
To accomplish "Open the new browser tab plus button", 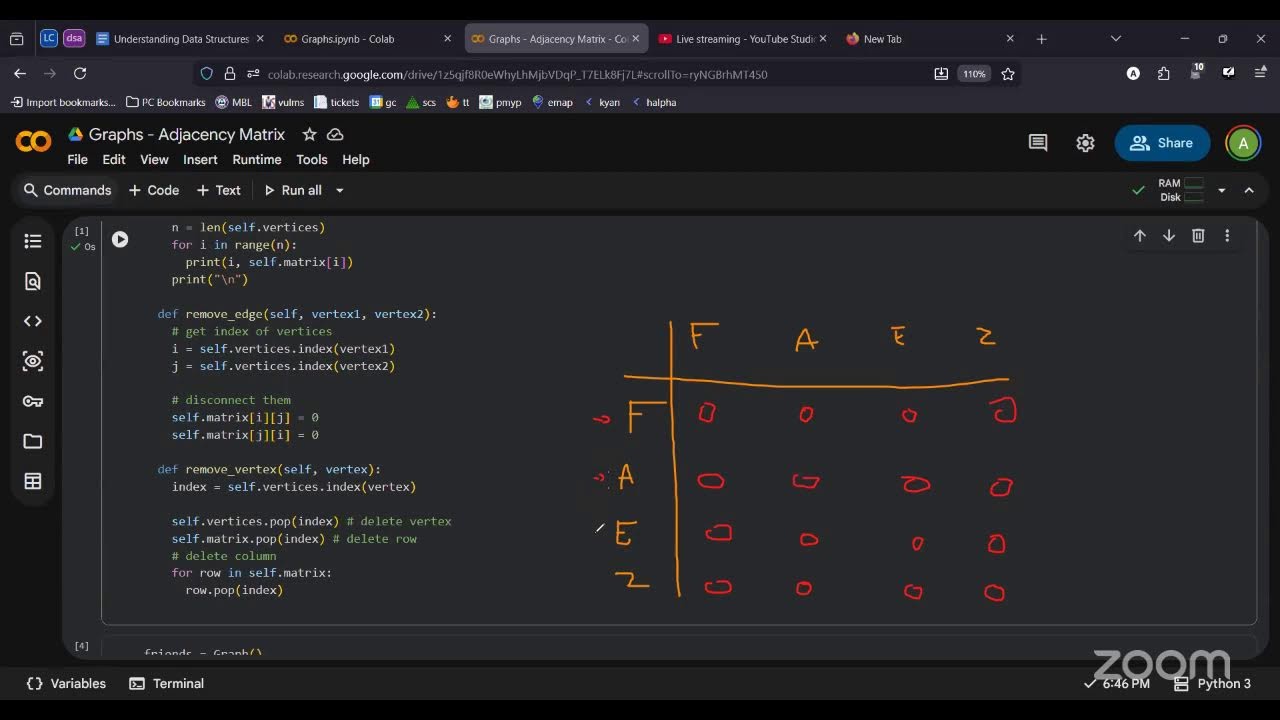I will pos(1041,39).
